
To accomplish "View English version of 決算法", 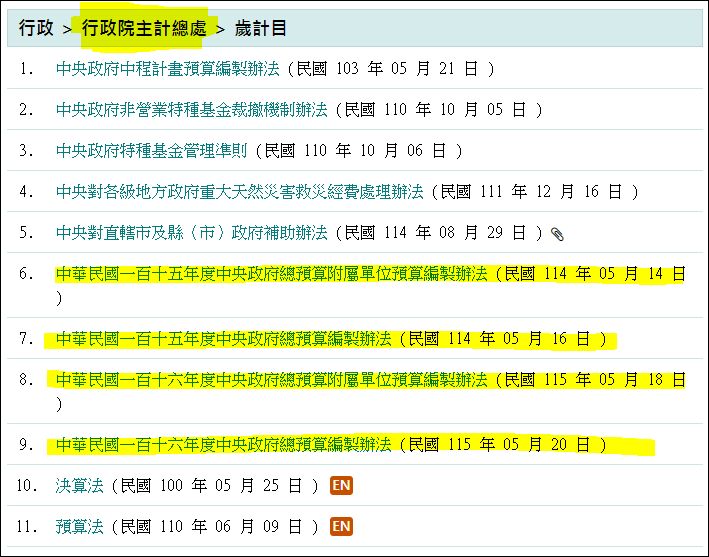I will point(341,486).
